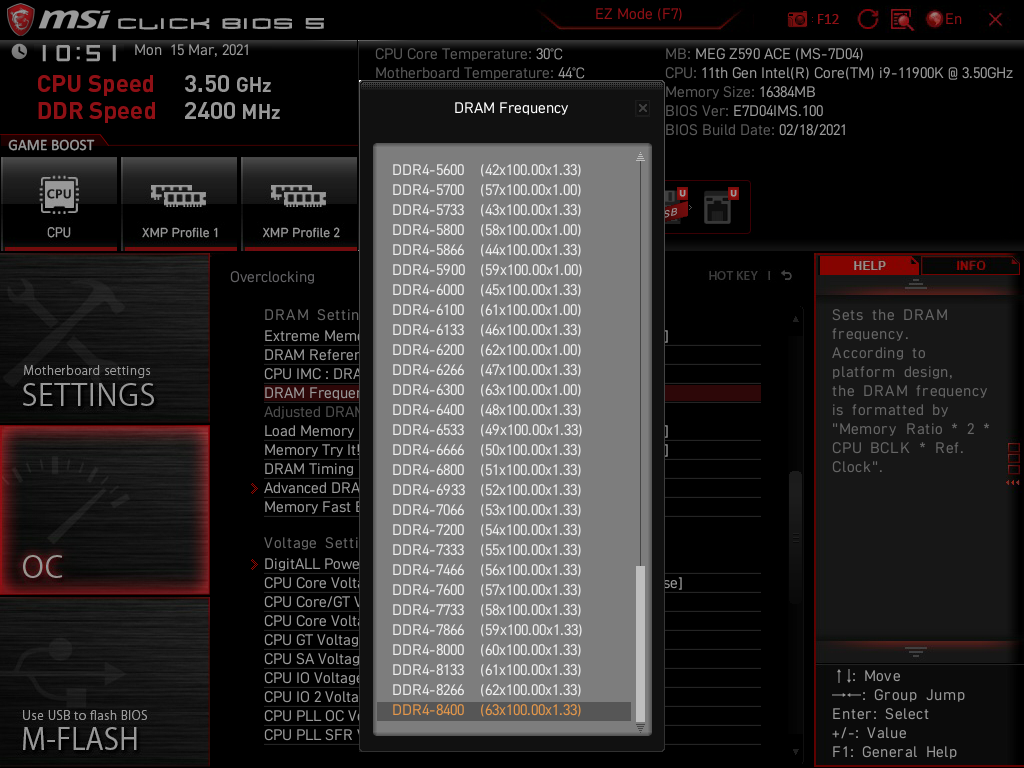Image resolution: width=1024 pixels, height=768 pixels.
Task: Select DDR4-6266 frequency option
Action: (x=504, y=370)
